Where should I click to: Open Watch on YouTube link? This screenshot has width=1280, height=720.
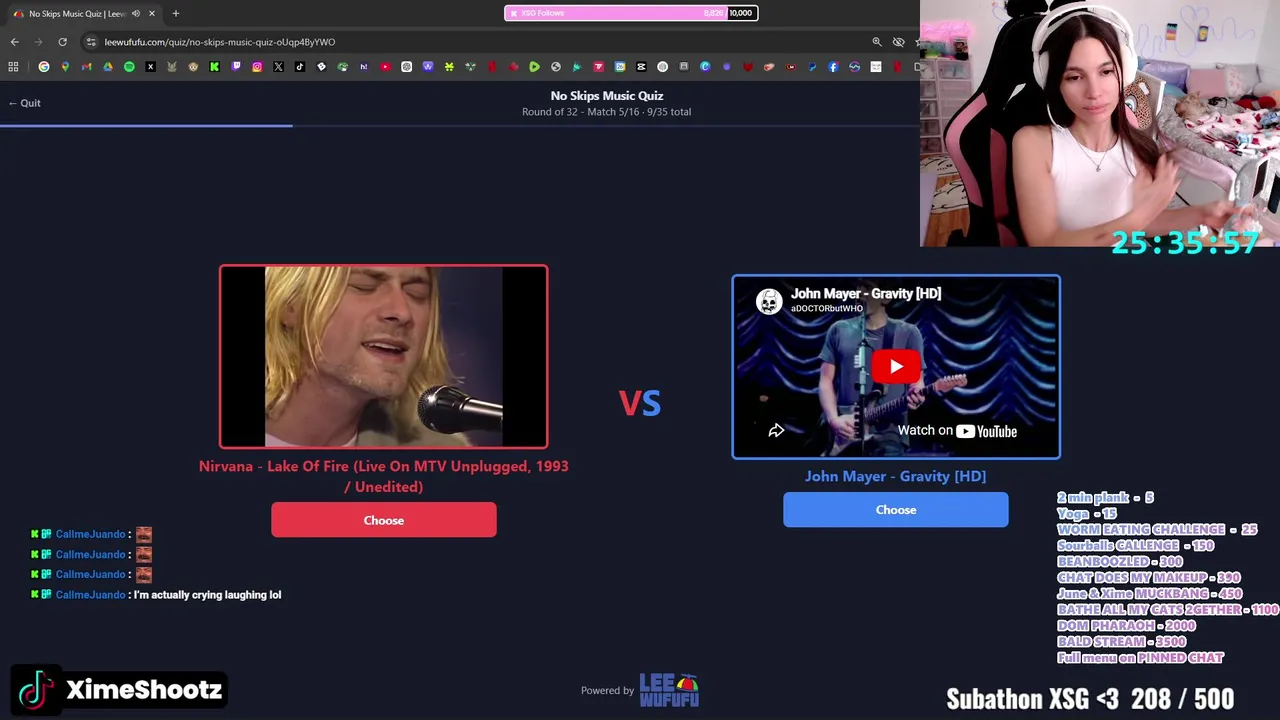click(x=957, y=431)
